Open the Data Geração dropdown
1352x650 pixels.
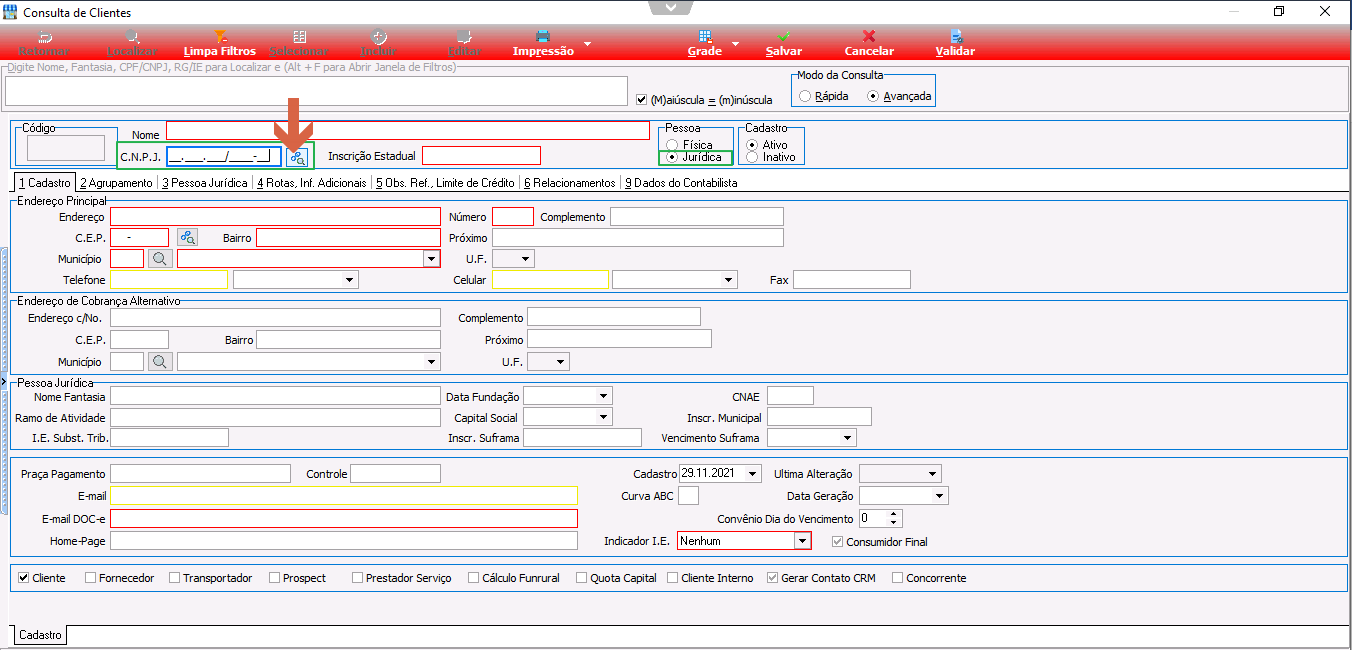pyautogui.click(x=939, y=496)
